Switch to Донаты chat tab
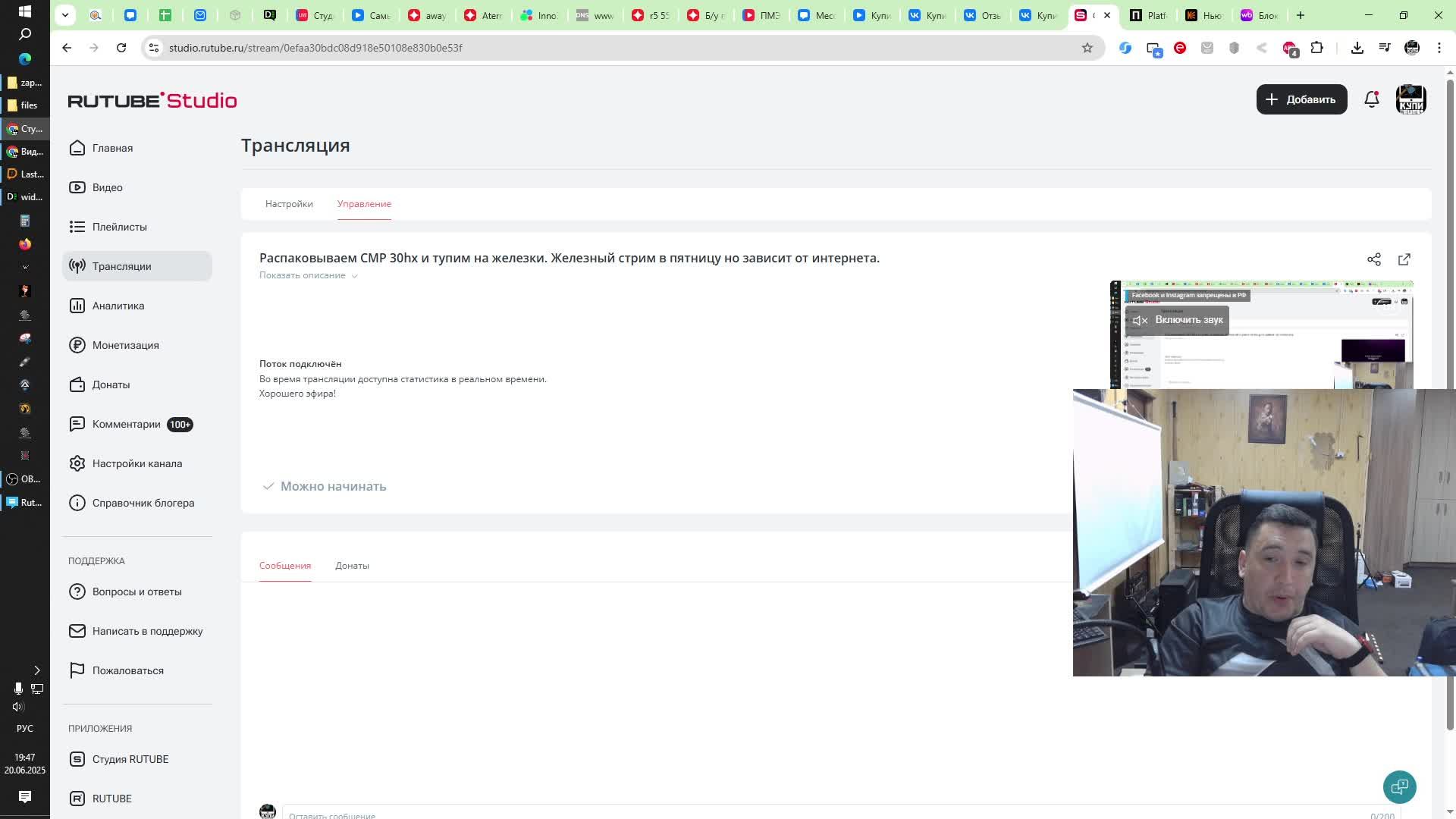The width and height of the screenshot is (1456, 819). 352,566
